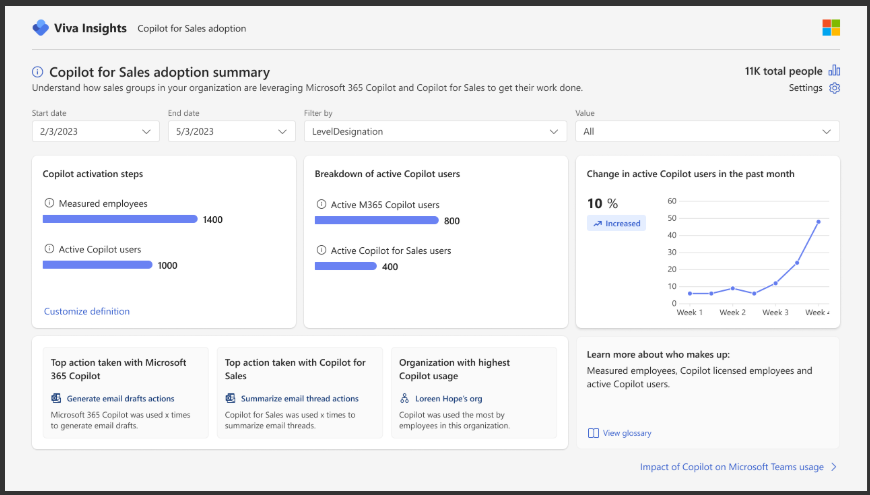Image resolution: width=870 pixels, height=495 pixels.
Task: Open Loreen Hope's org link
Action: coord(448,398)
